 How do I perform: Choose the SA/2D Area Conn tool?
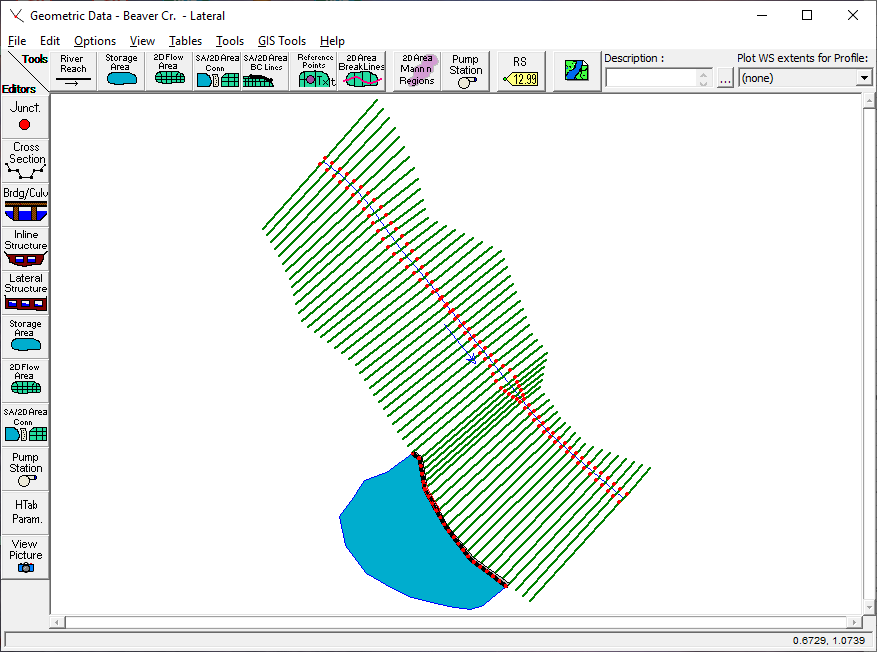point(216,71)
